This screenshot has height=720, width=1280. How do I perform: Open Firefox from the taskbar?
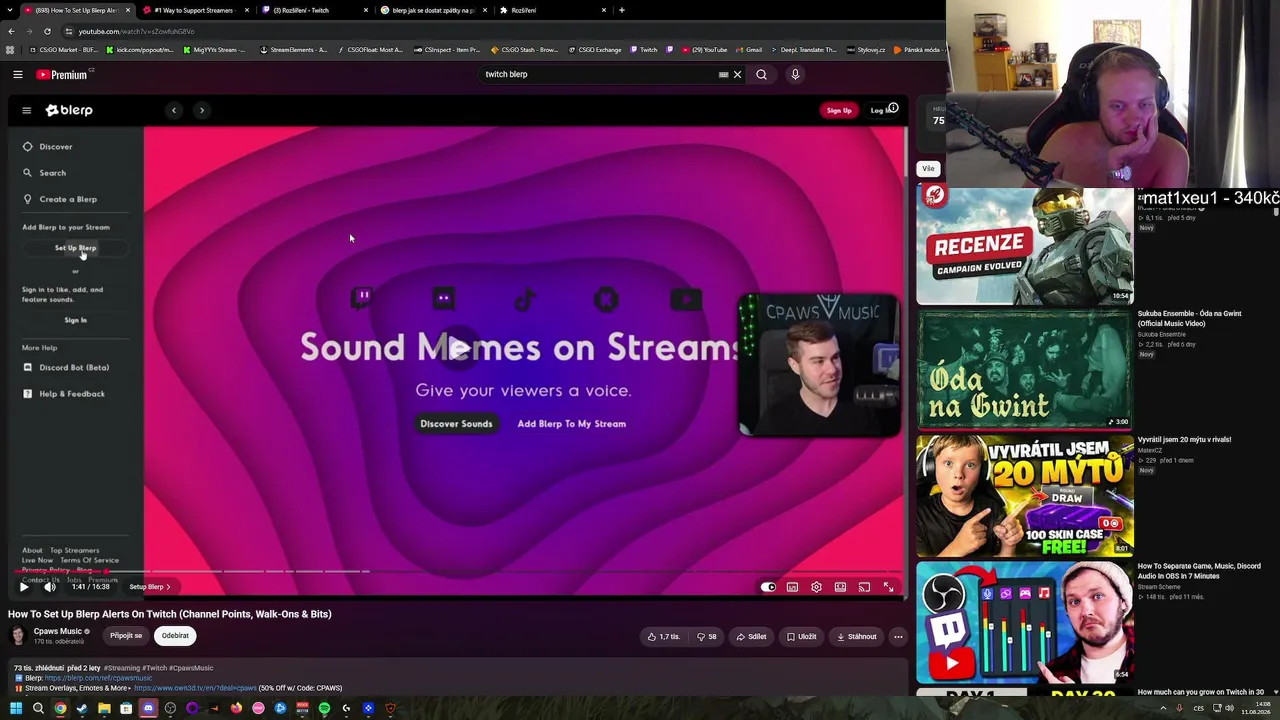tap(236, 709)
